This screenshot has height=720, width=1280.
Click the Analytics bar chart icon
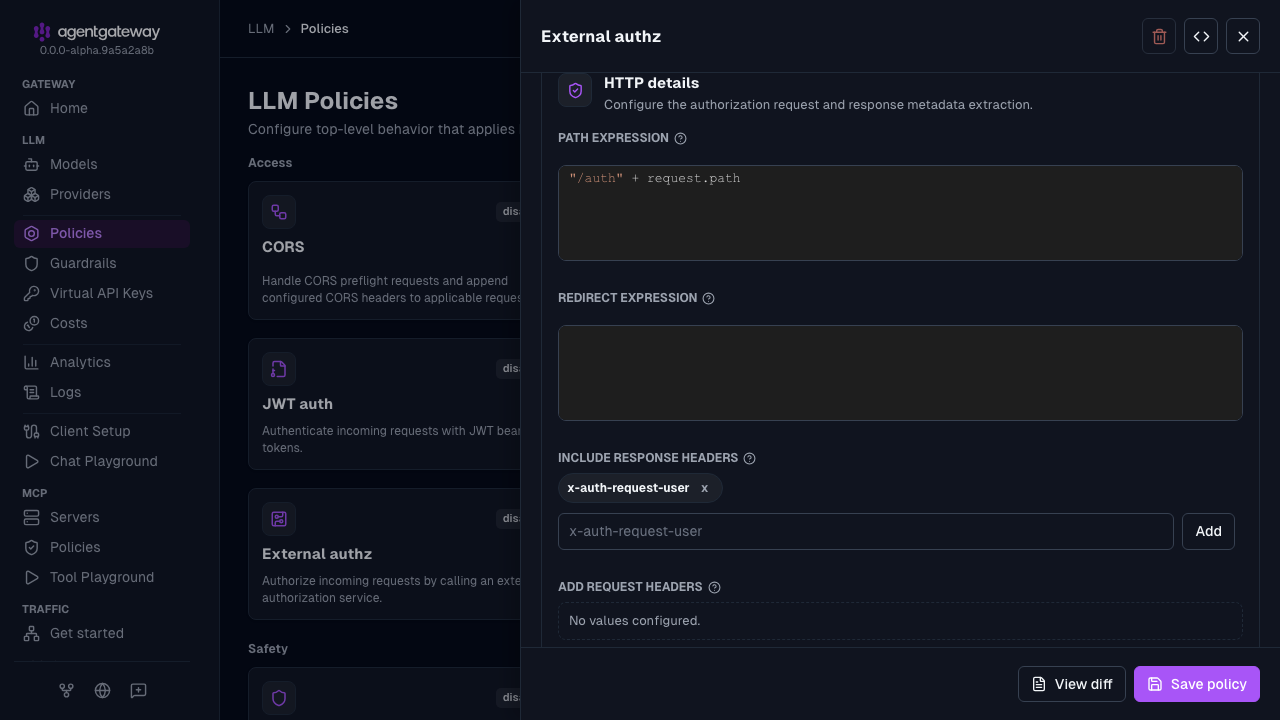click(31, 362)
